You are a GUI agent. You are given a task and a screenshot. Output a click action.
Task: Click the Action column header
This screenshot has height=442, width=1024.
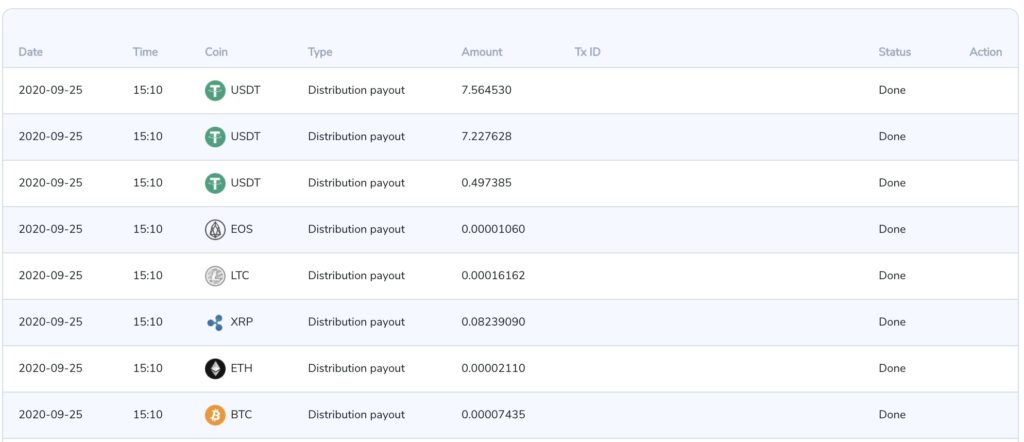pyautogui.click(x=985, y=52)
